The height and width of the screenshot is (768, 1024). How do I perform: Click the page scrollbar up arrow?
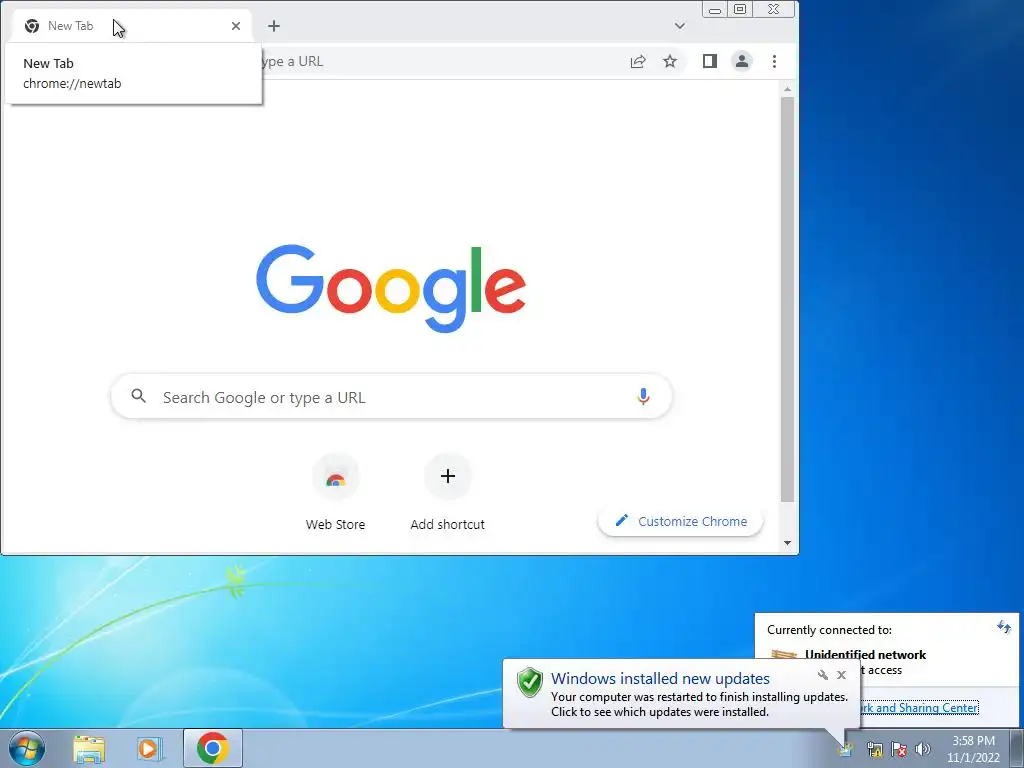point(788,89)
